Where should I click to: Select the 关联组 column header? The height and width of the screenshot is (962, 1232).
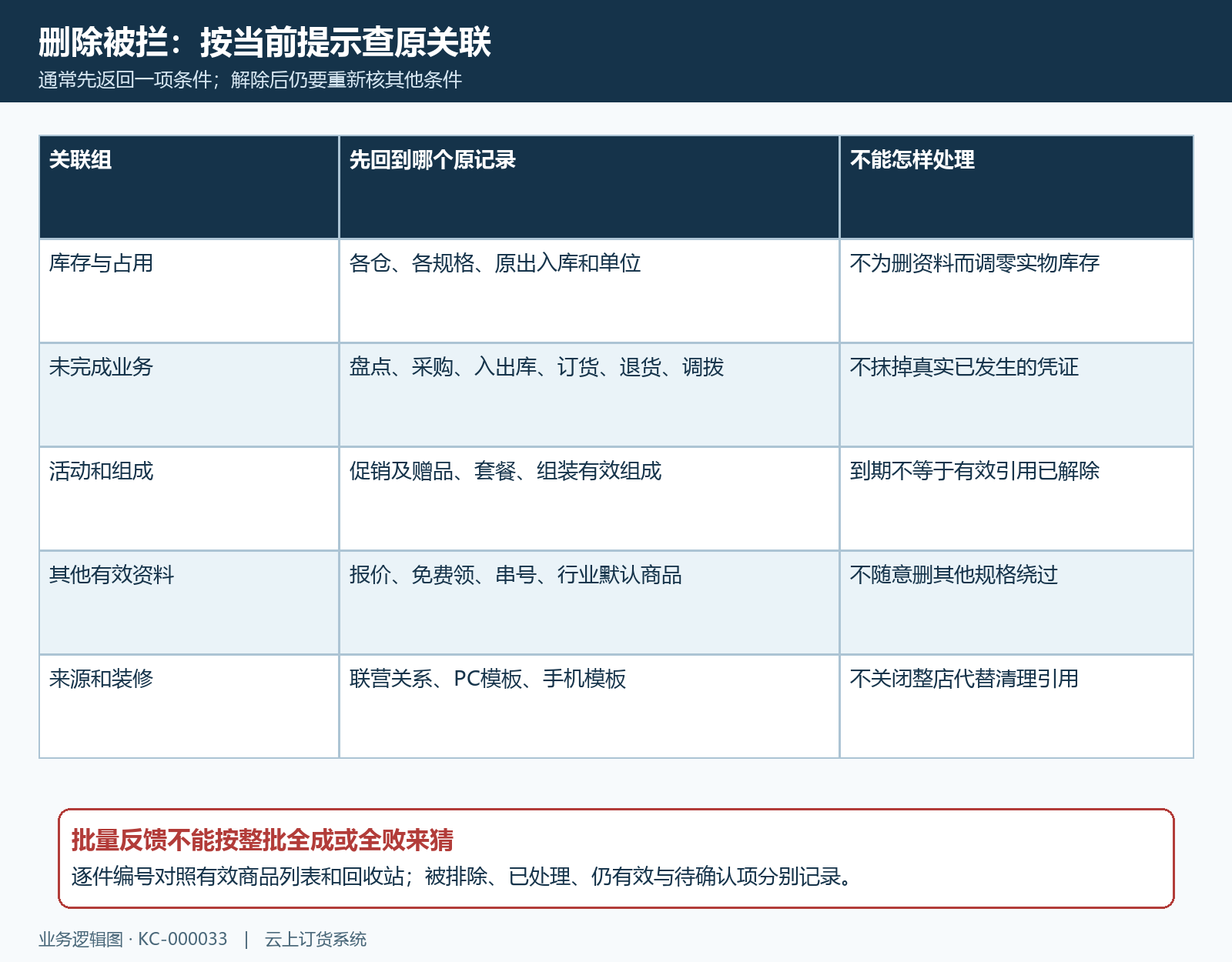coord(189,187)
